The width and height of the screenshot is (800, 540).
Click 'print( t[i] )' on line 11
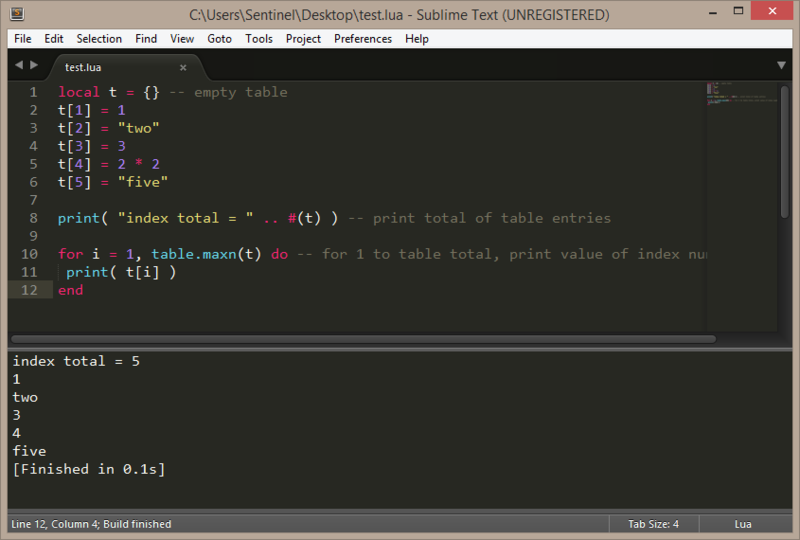(x=121, y=272)
